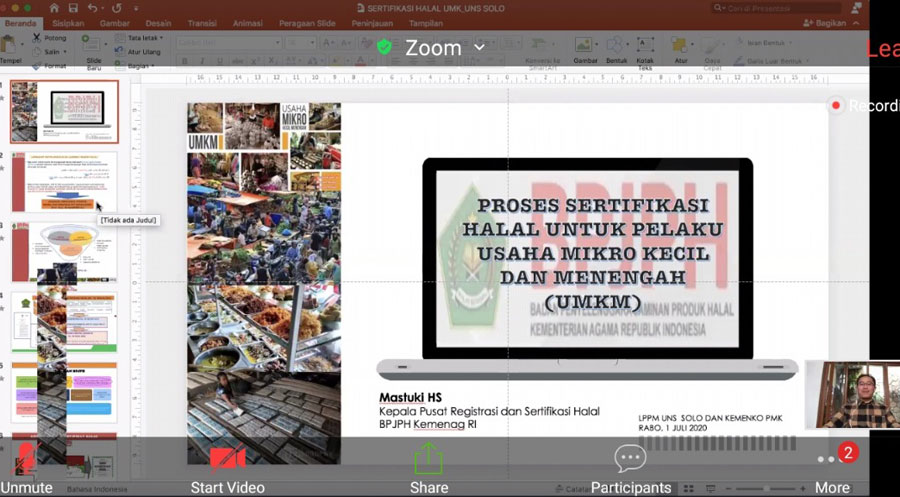Image resolution: width=900 pixels, height=497 pixels.
Task: Toggle Italic formatting
Action: [202, 61]
